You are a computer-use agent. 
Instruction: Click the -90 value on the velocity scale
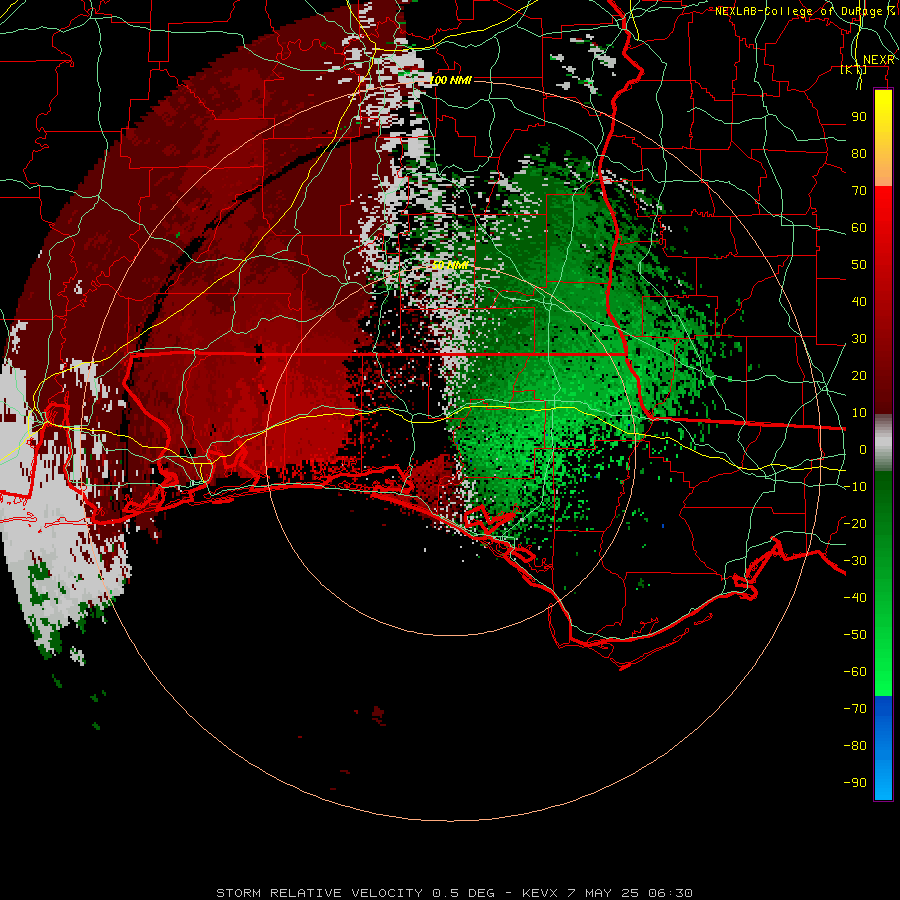[x=855, y=783]
